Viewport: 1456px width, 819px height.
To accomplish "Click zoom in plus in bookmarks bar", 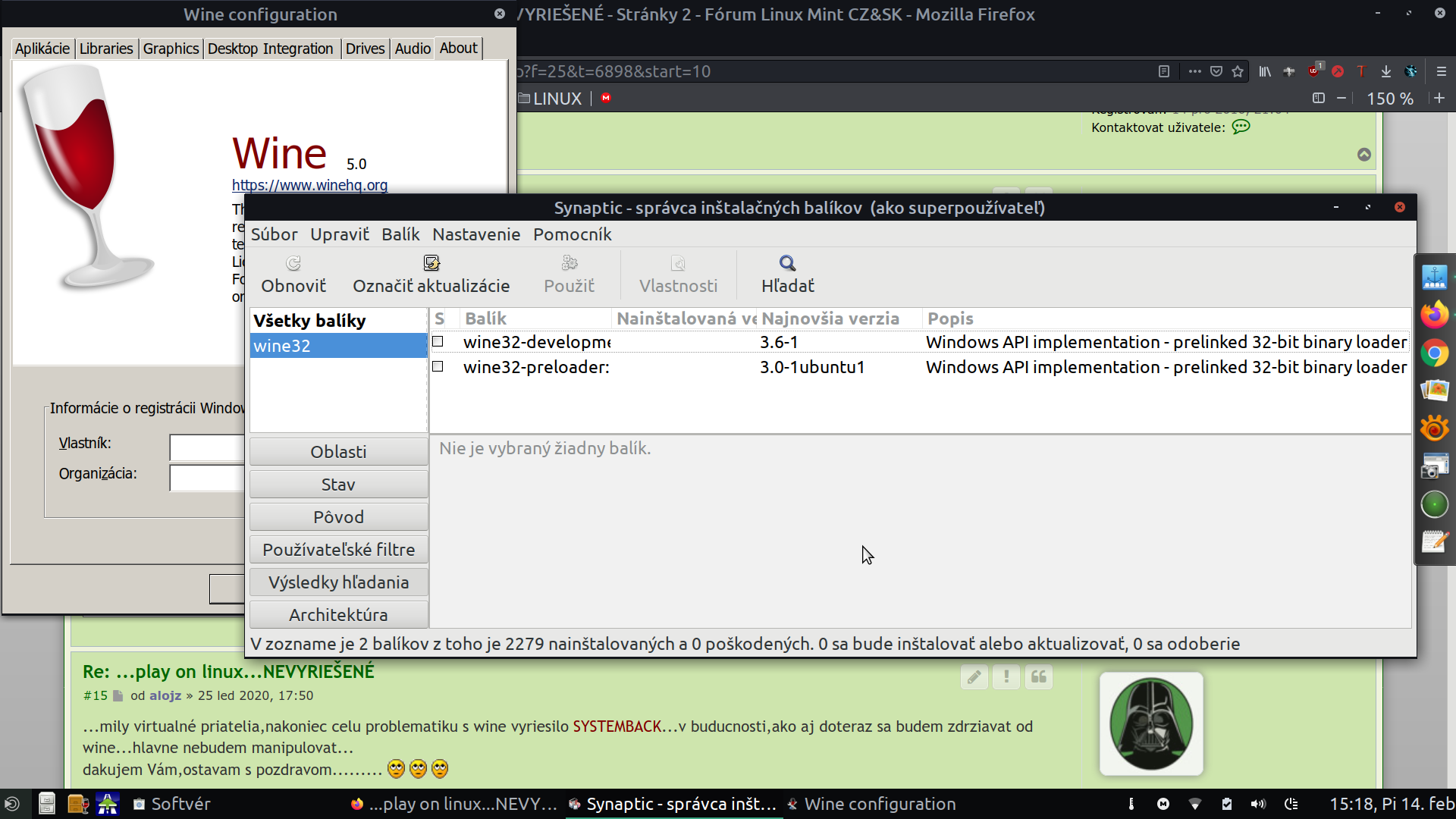I will click(x=1439, y=99).
